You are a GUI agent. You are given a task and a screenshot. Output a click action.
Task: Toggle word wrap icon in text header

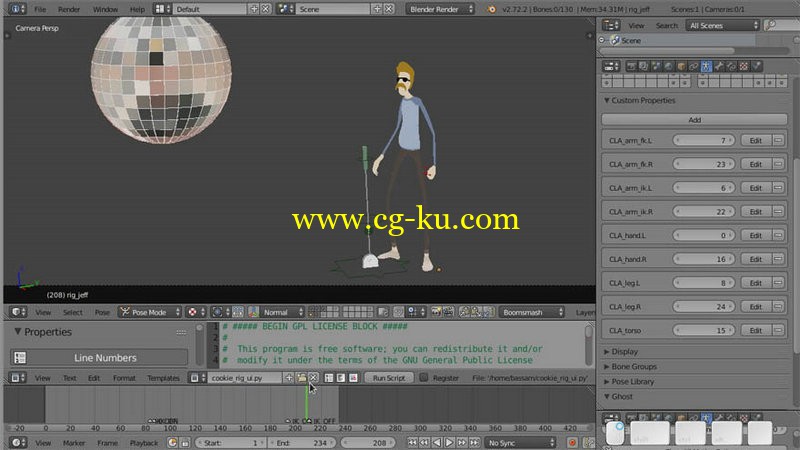[x=341, y=378]
